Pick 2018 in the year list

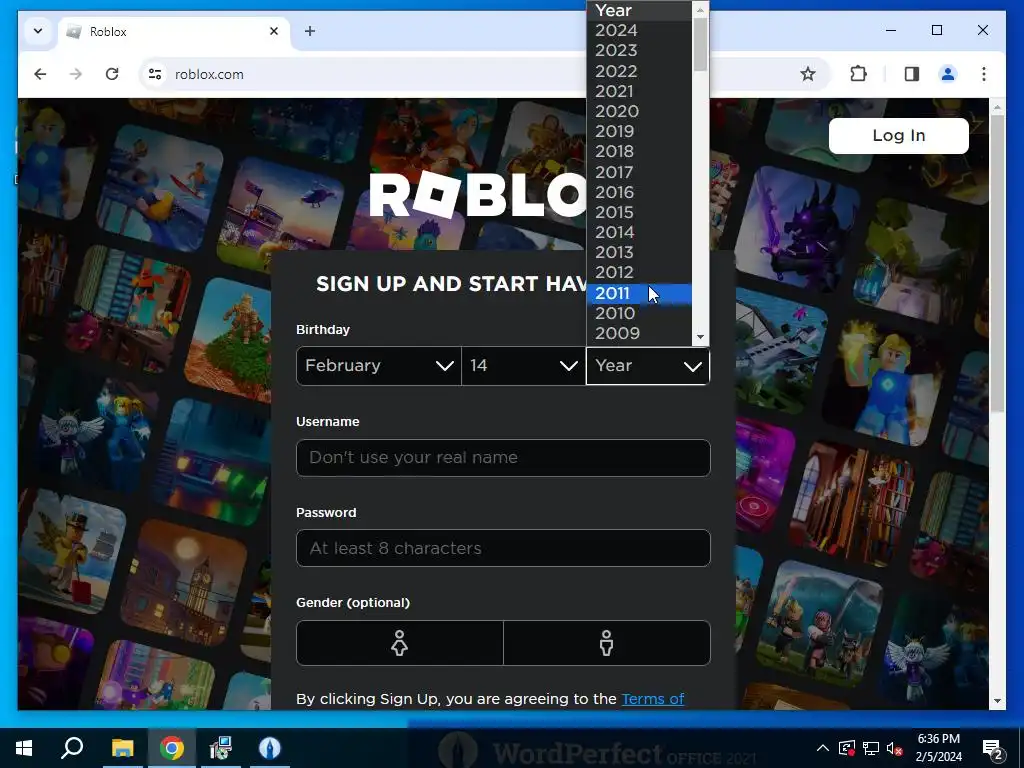coord(639,152)
